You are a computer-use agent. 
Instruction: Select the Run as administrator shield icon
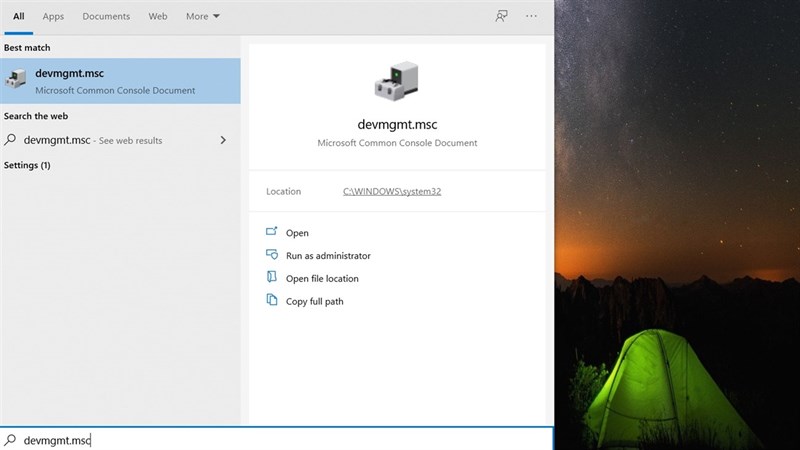pos(271,255)
